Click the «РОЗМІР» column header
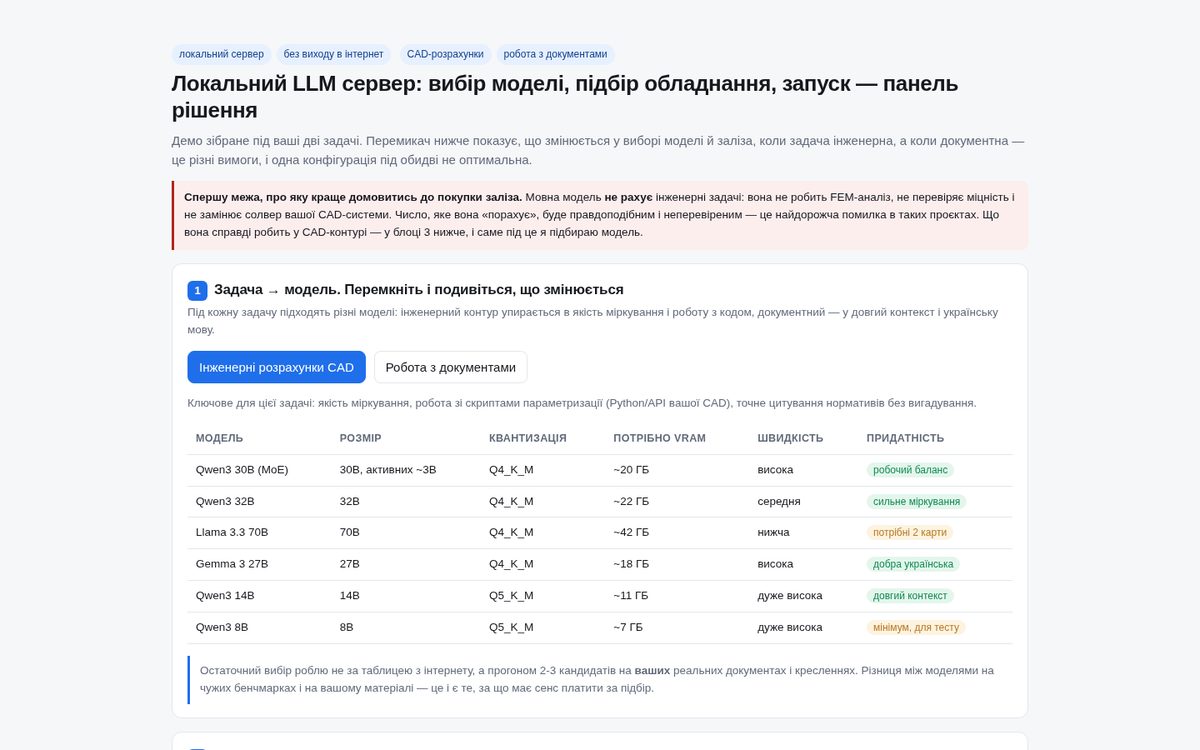The width and height of the screenshot is (1200, 750). point(361,438)
